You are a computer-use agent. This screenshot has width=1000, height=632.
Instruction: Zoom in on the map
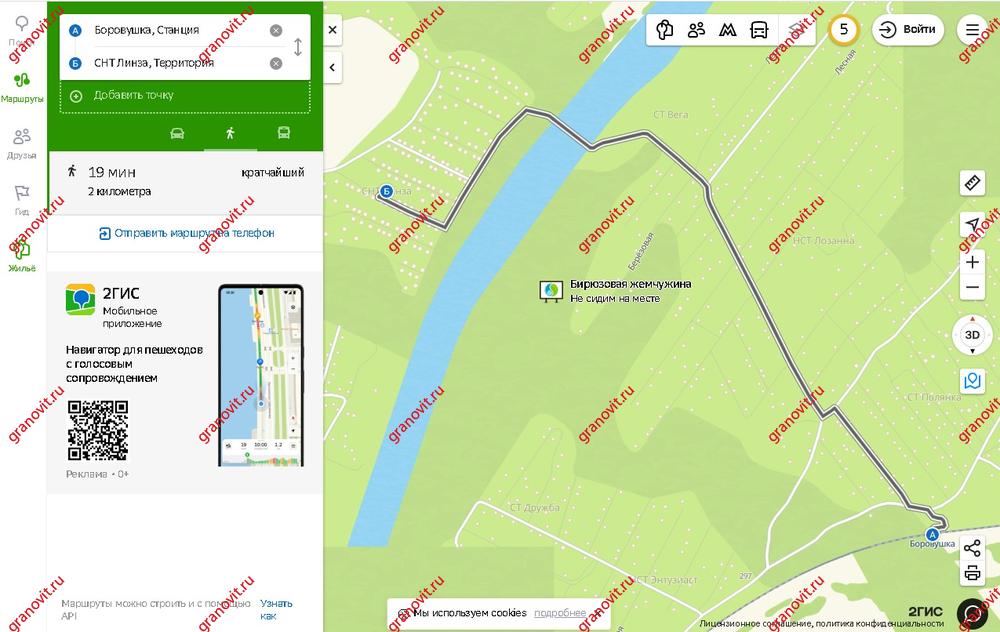click(972, 262)
